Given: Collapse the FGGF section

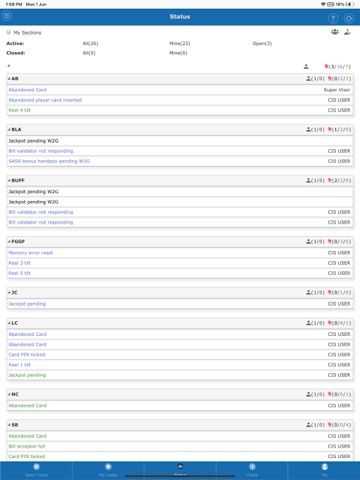Looking at the screenshot, I should tap(9, 241).
